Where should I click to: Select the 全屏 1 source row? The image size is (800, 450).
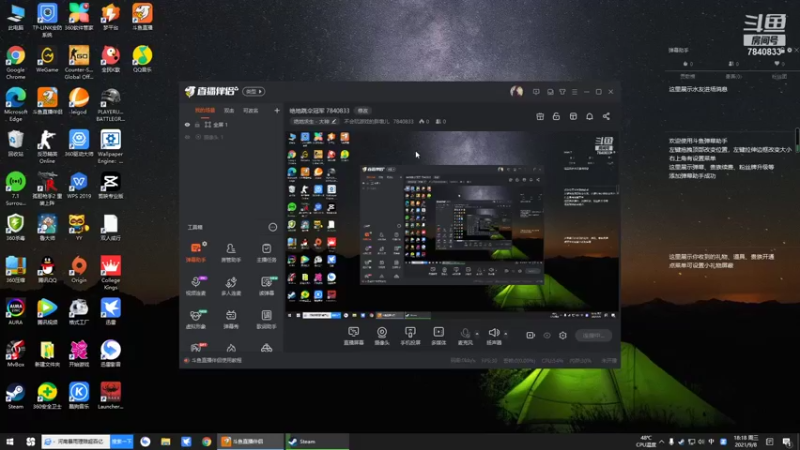point(231,124)
